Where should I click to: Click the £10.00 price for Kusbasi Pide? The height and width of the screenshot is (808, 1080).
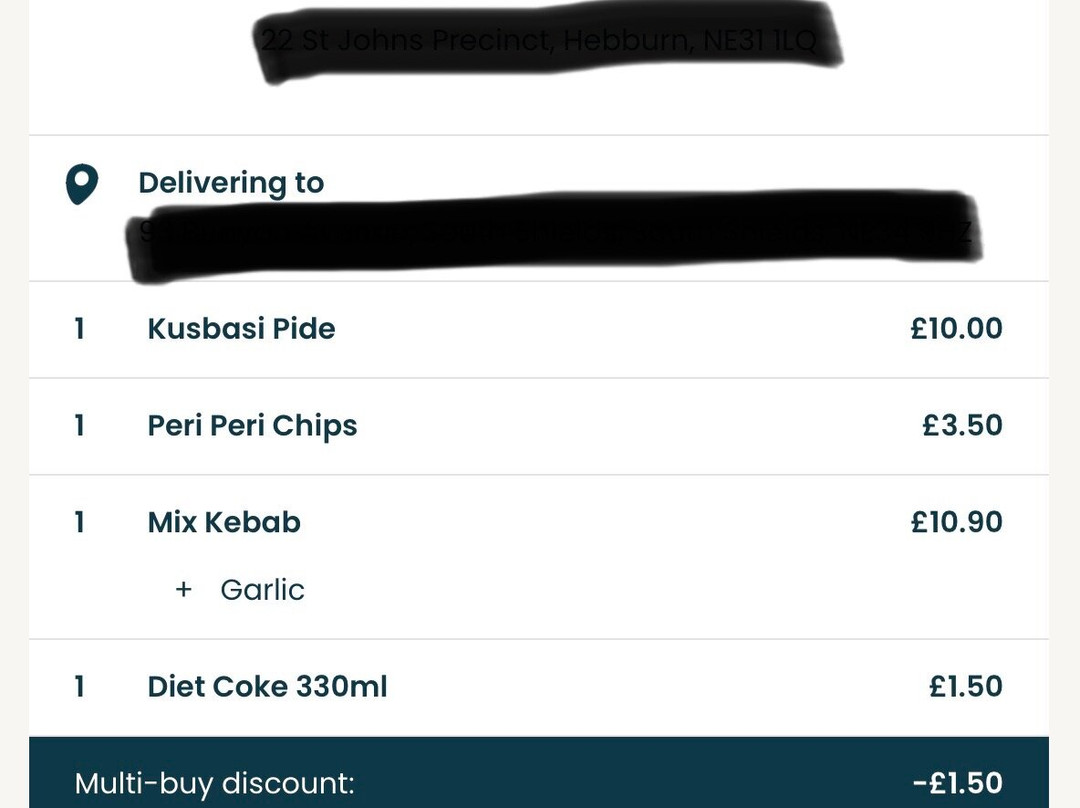956,329
